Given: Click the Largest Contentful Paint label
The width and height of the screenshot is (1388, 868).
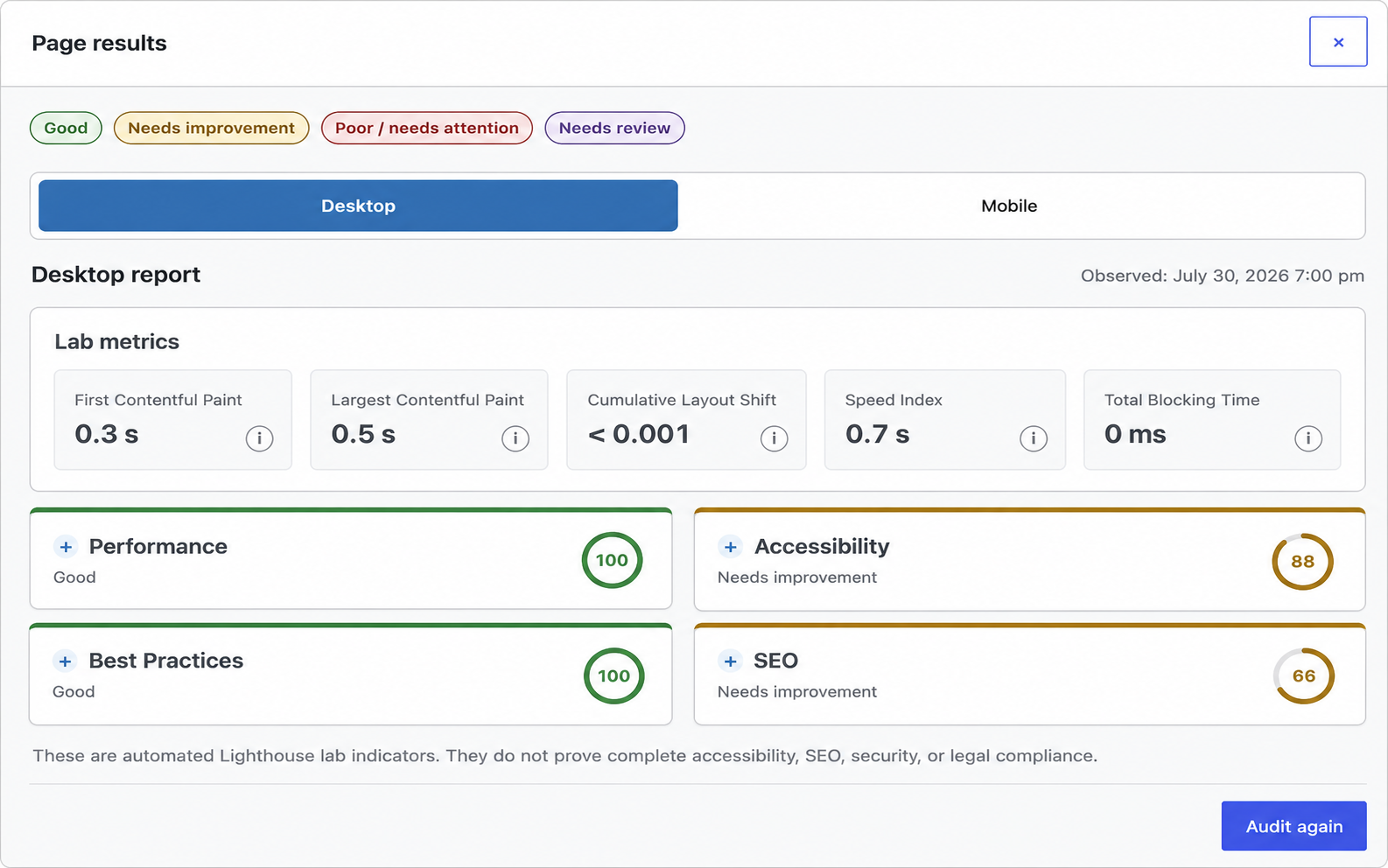Looking at the screenshot, I should [x=427, y=400].
